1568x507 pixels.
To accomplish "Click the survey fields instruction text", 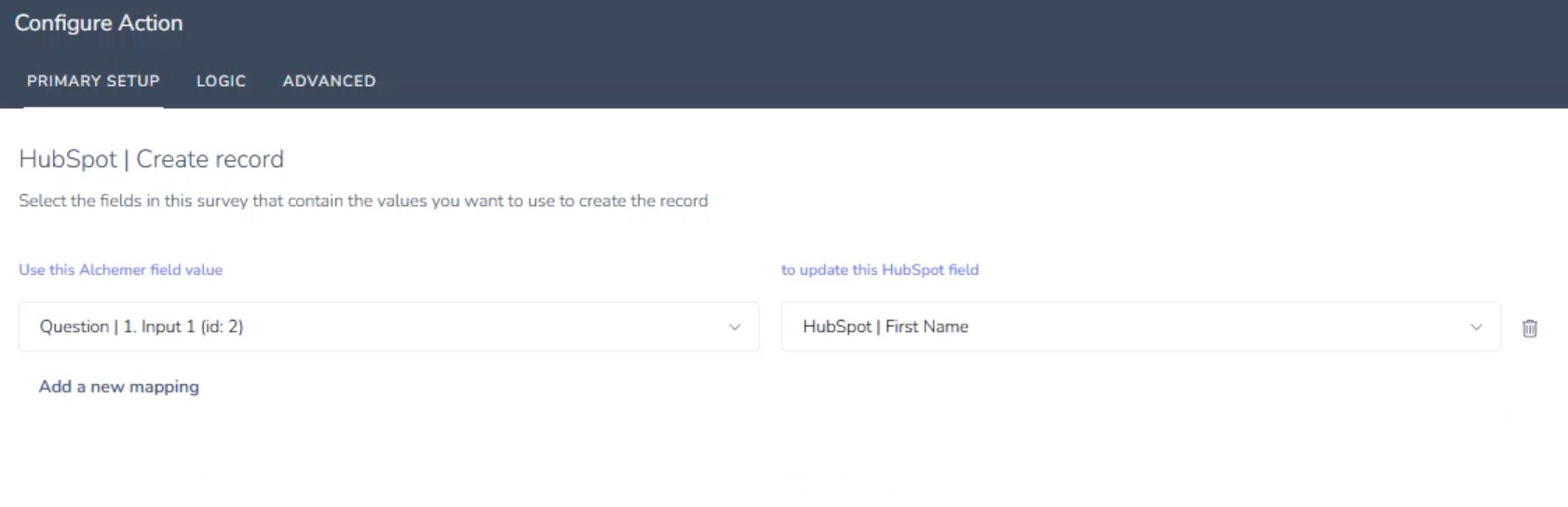I will [363, 201].
